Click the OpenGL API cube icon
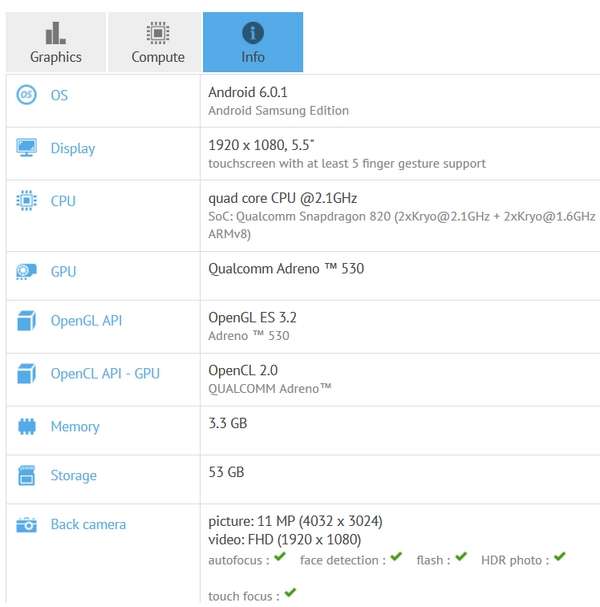Viewport: 600px width, 607px height. [x=26, y=321]
